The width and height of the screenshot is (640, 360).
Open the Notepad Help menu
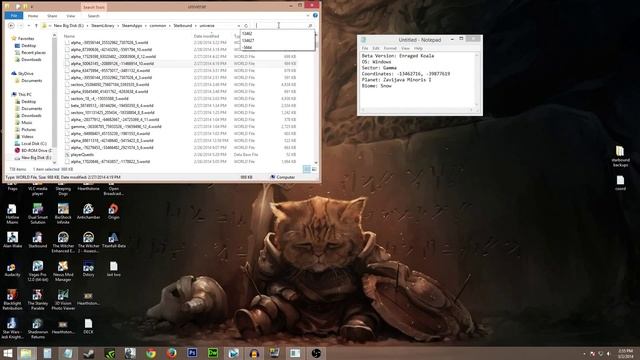coord(418,48)
